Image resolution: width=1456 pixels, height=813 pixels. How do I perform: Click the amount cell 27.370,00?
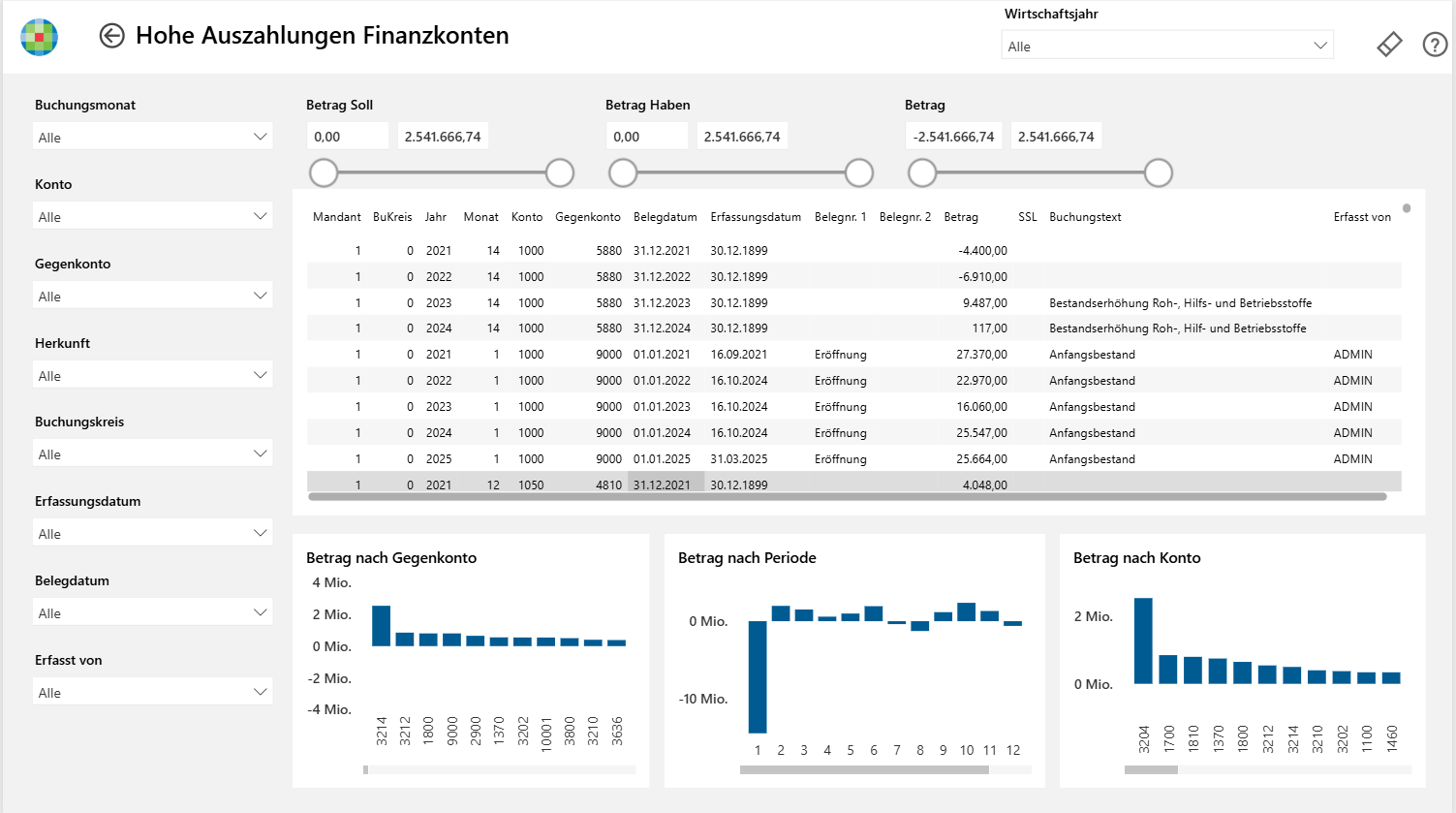pyautogui.click(x=981, y=355)
